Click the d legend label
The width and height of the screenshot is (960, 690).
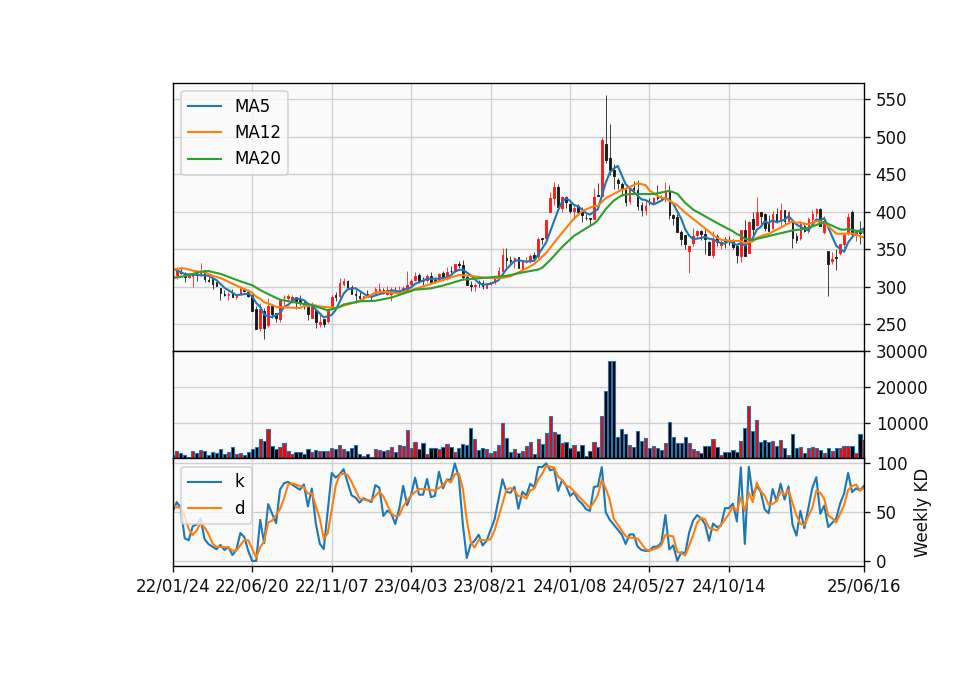pos(239,508)
